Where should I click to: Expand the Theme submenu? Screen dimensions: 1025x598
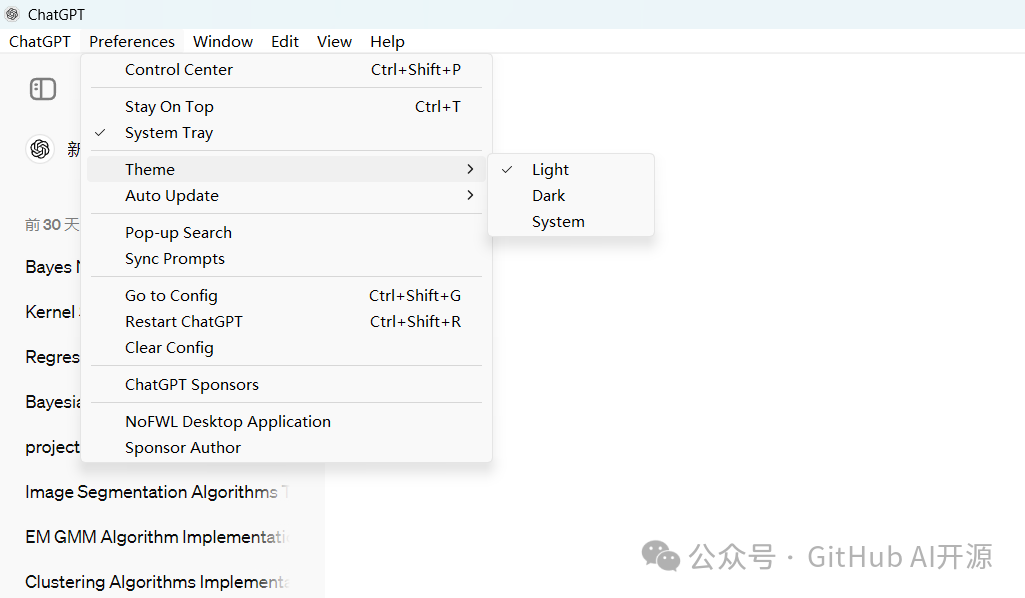tap(286, 169)
